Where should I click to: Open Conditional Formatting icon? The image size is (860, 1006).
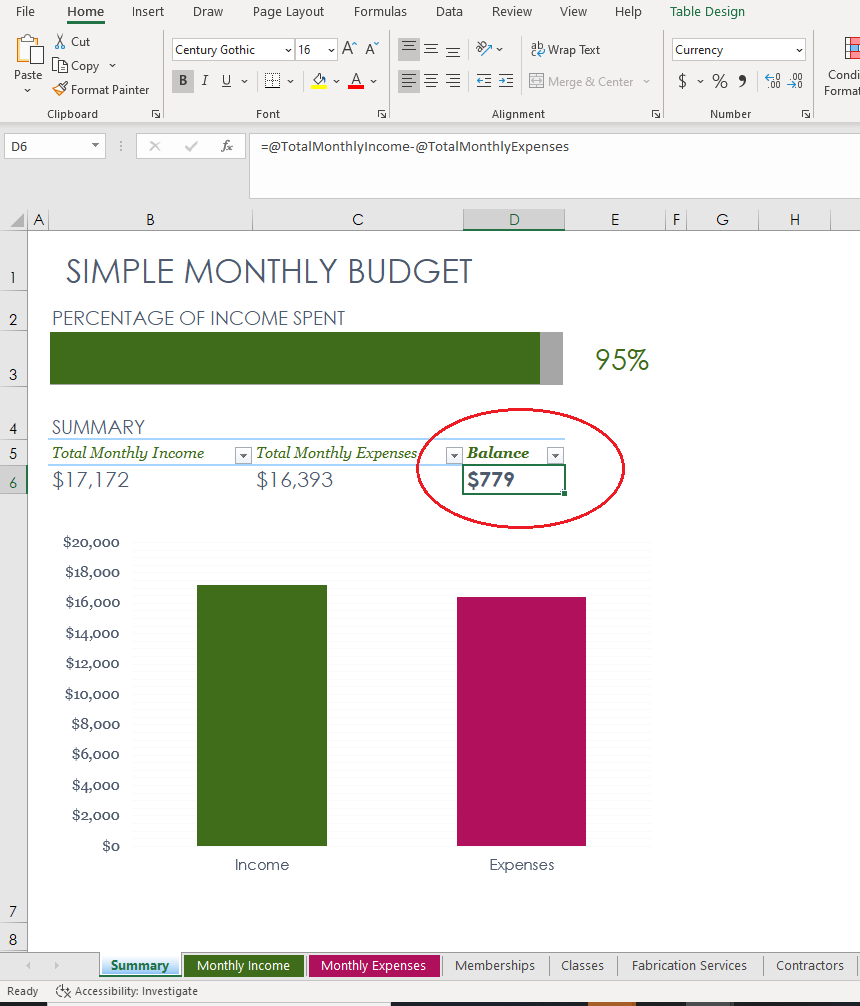(850, 49)
